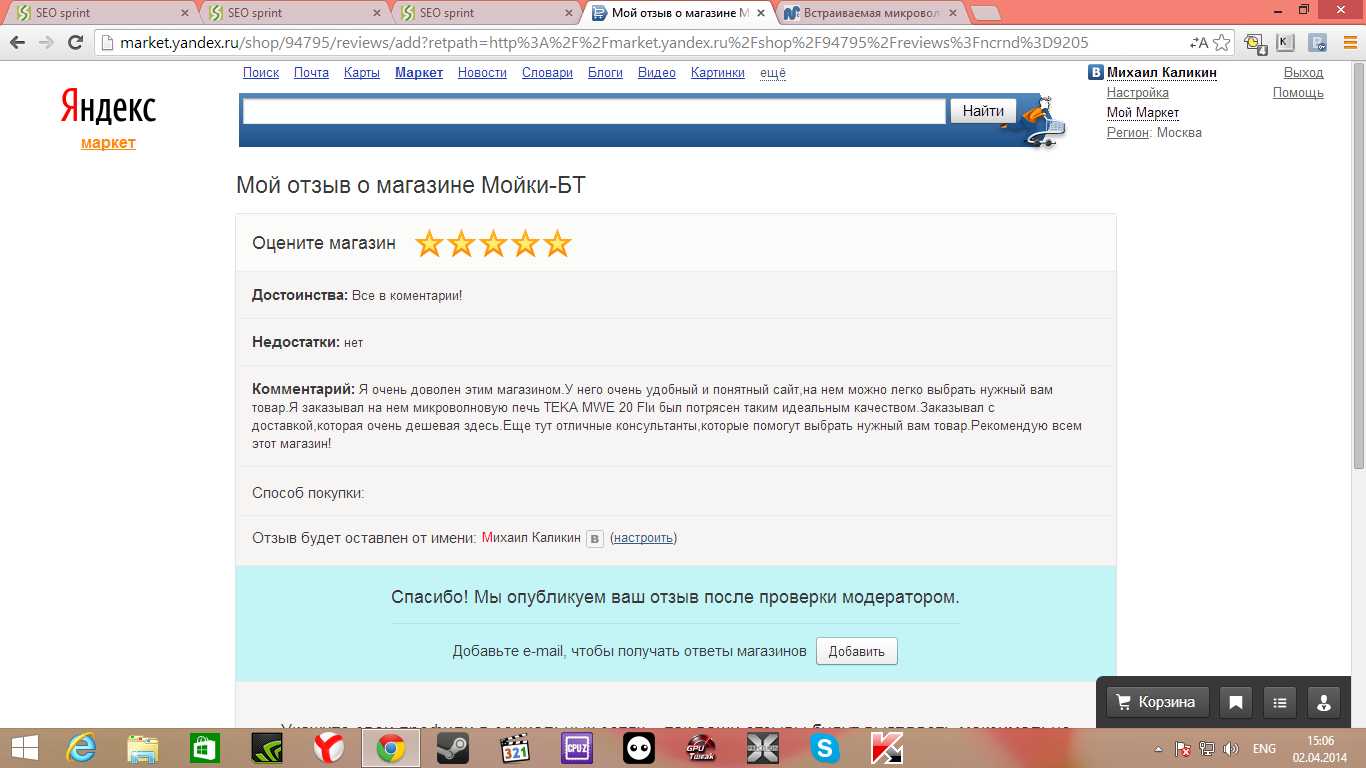The image size is (1366, 768).
Task: Set rating to third star
Action: click(493, 243)
